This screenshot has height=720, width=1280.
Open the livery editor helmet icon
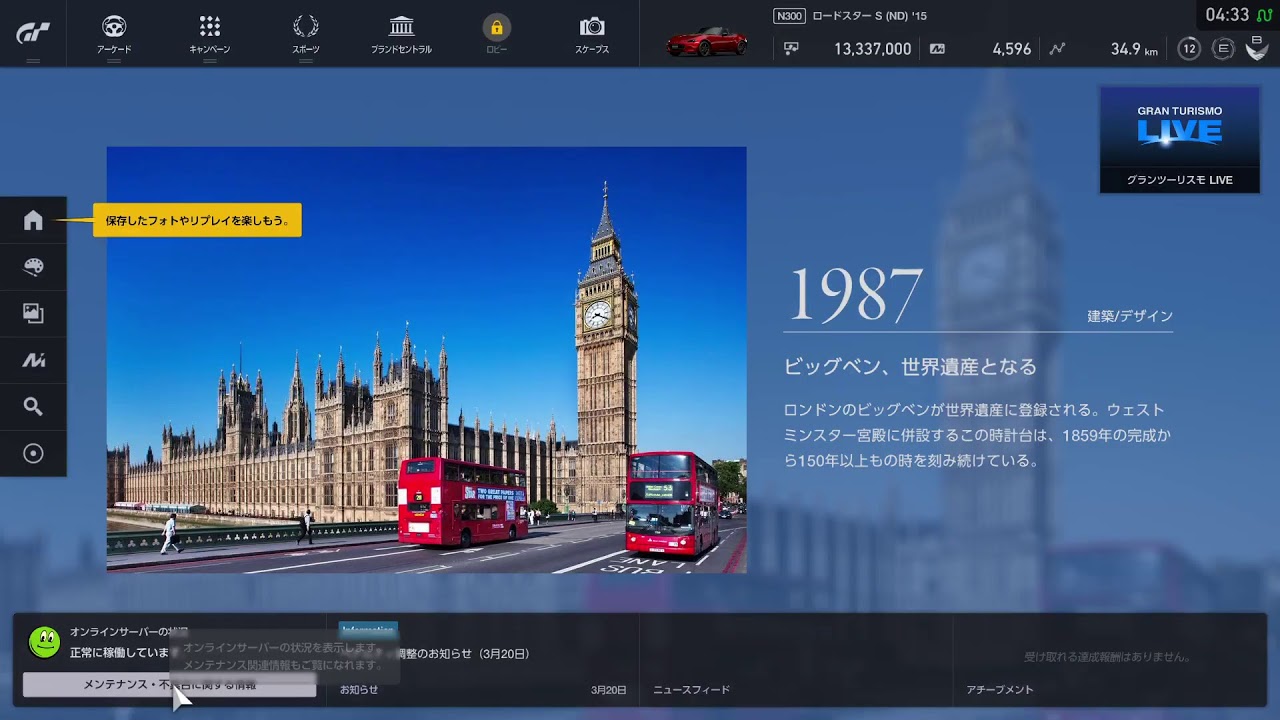tap(33, 267)
